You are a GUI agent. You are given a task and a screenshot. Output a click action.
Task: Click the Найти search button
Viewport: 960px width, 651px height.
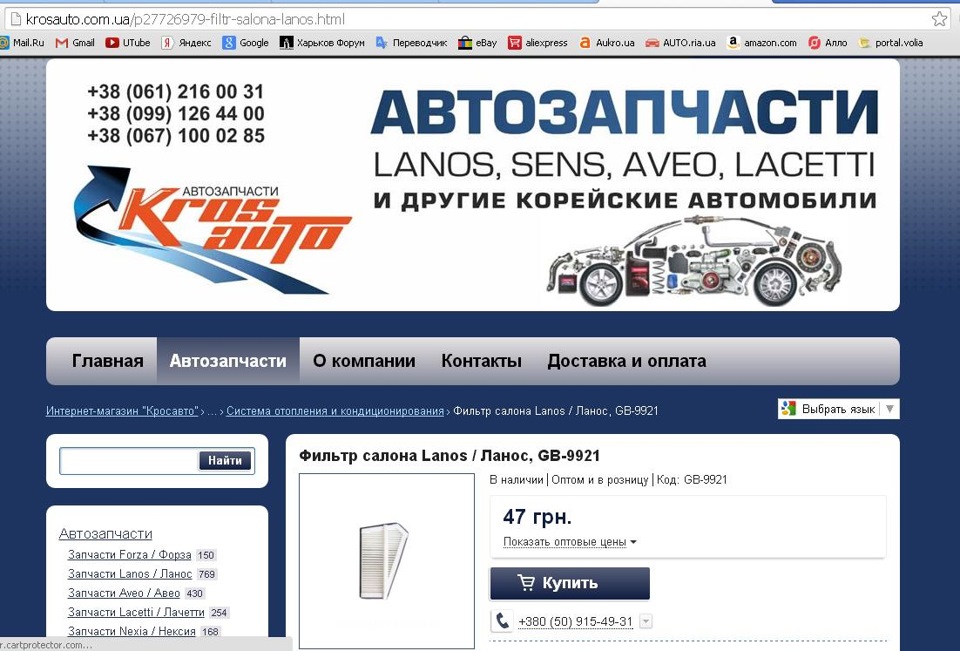click(225, 461)
